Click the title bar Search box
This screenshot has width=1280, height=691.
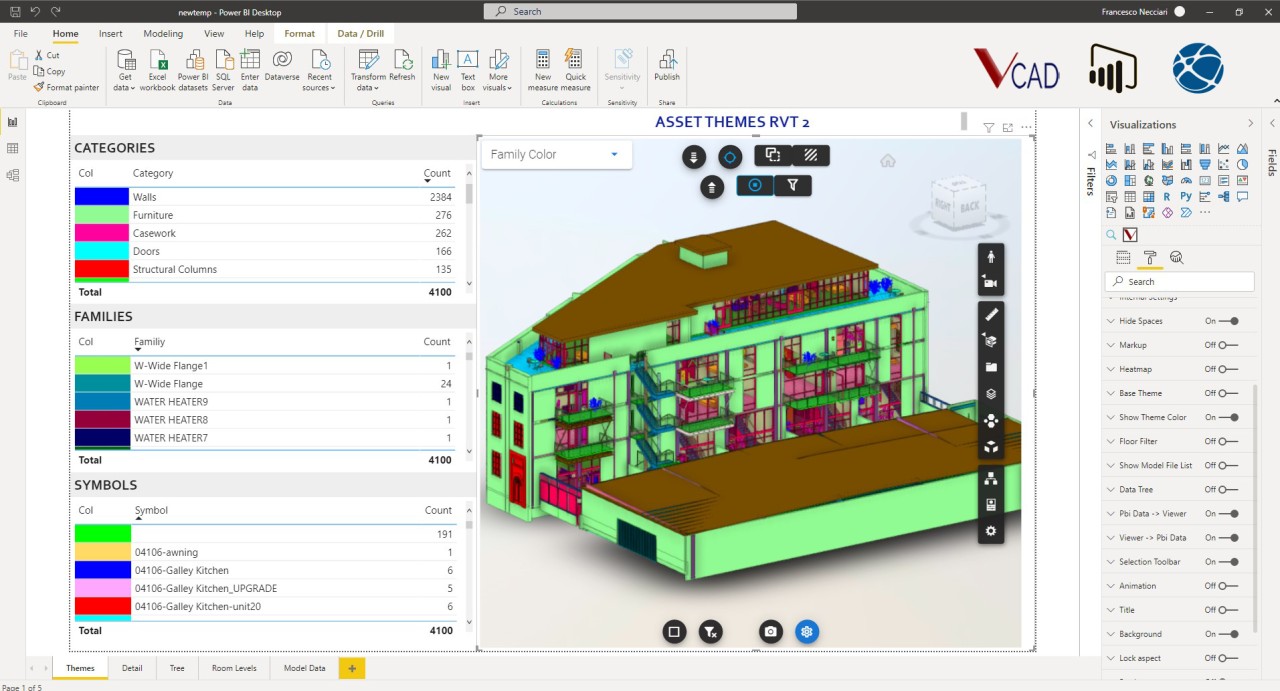(640, 11)
